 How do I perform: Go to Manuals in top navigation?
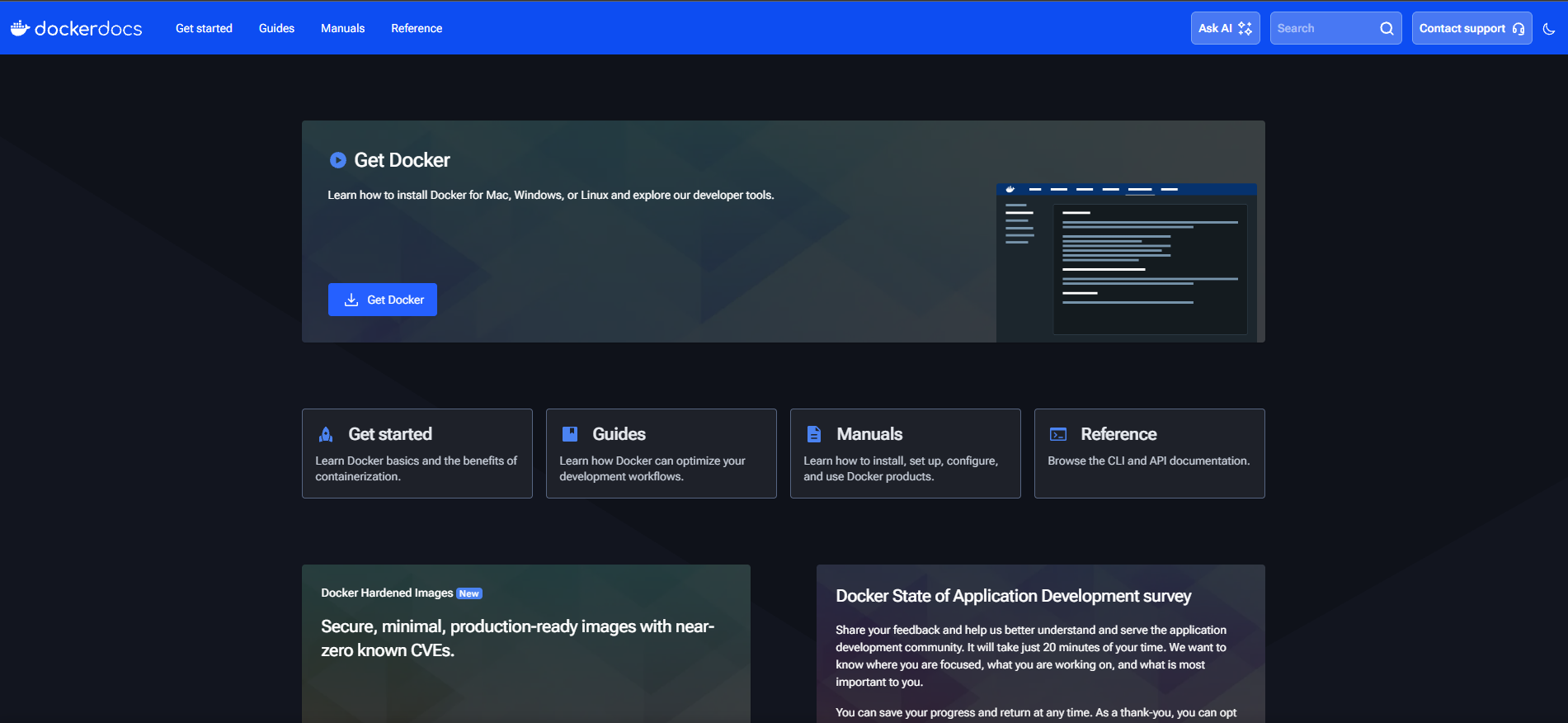(342, 29)
